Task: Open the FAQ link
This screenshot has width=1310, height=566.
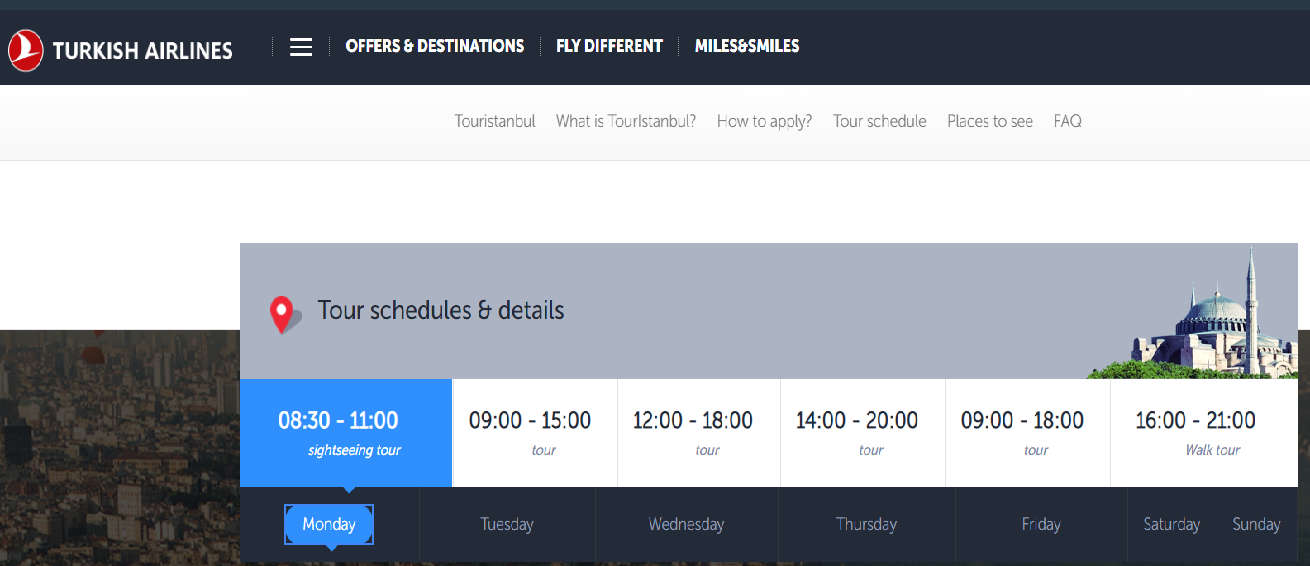Action: [1067, 121]
